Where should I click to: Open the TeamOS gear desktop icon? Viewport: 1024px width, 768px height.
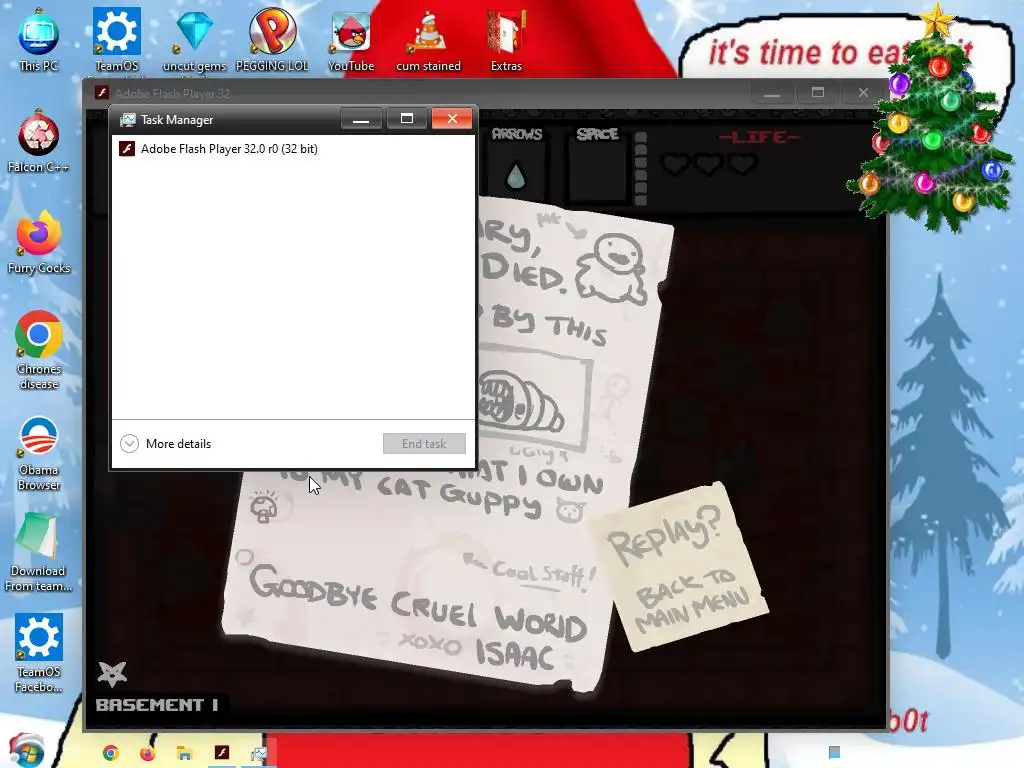click(x=117, y=39)
